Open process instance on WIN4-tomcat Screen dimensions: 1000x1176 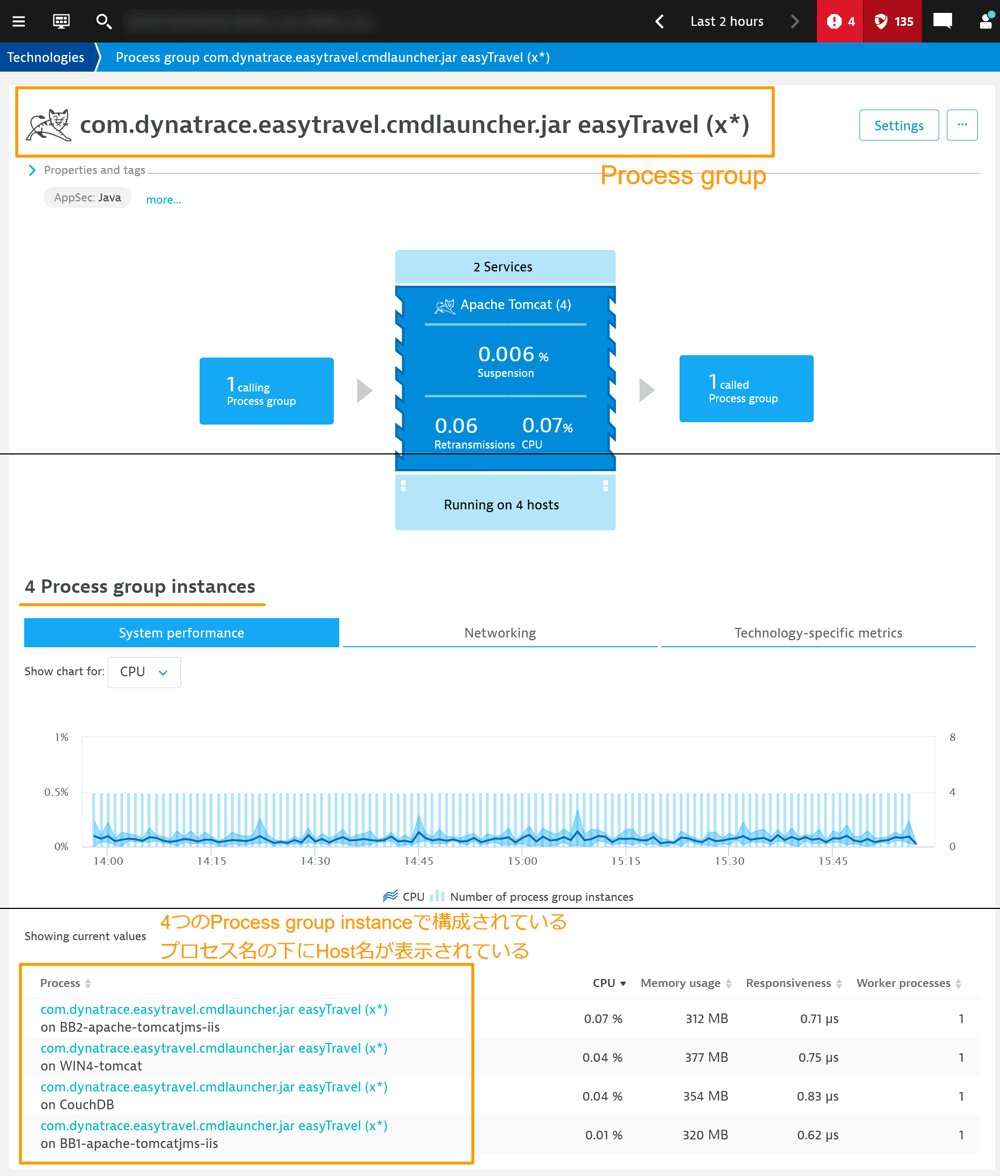pos(214,1048)
